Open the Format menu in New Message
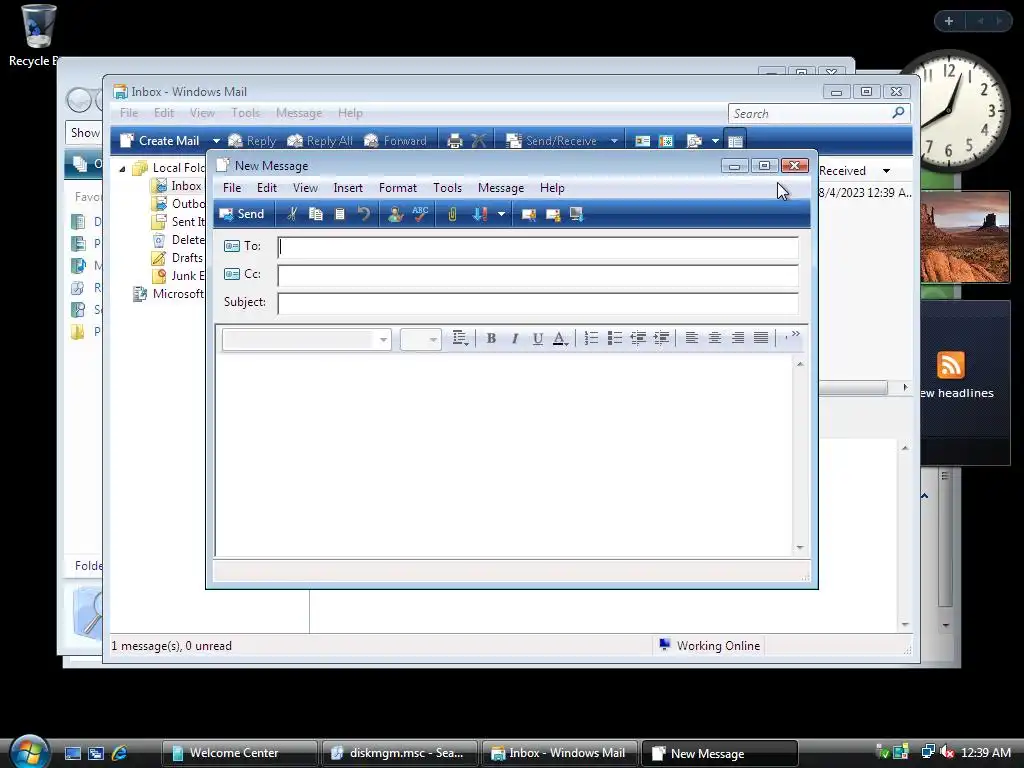This screenshot has height=768, width=1024. coord(398,188)
